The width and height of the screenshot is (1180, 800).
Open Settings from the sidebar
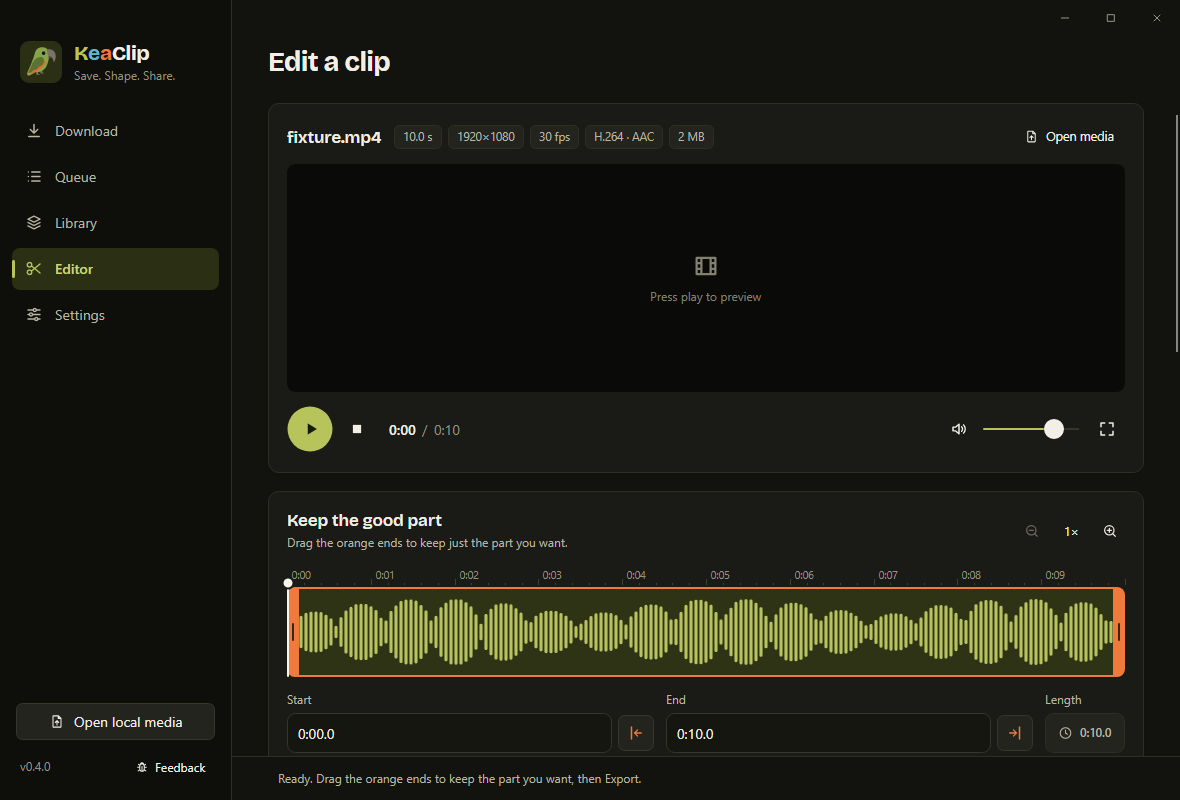click(x=115, y=315)
